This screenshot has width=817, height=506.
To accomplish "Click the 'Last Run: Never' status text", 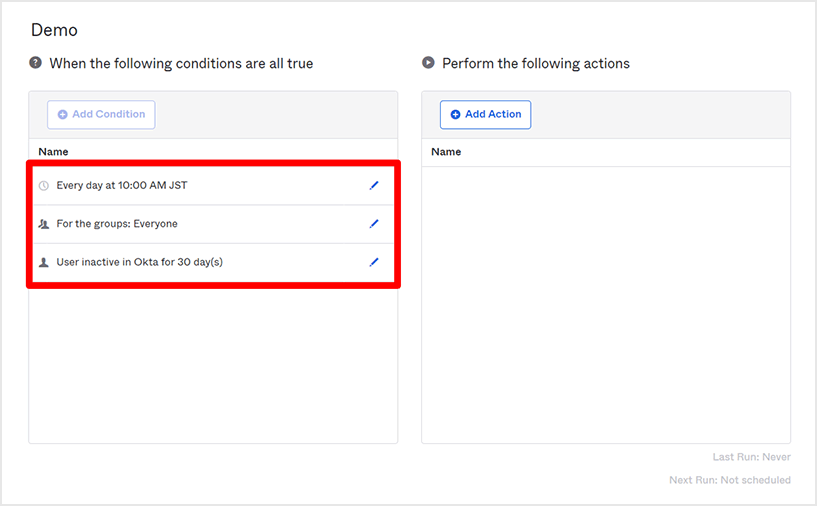I will [x=751, y=457].
